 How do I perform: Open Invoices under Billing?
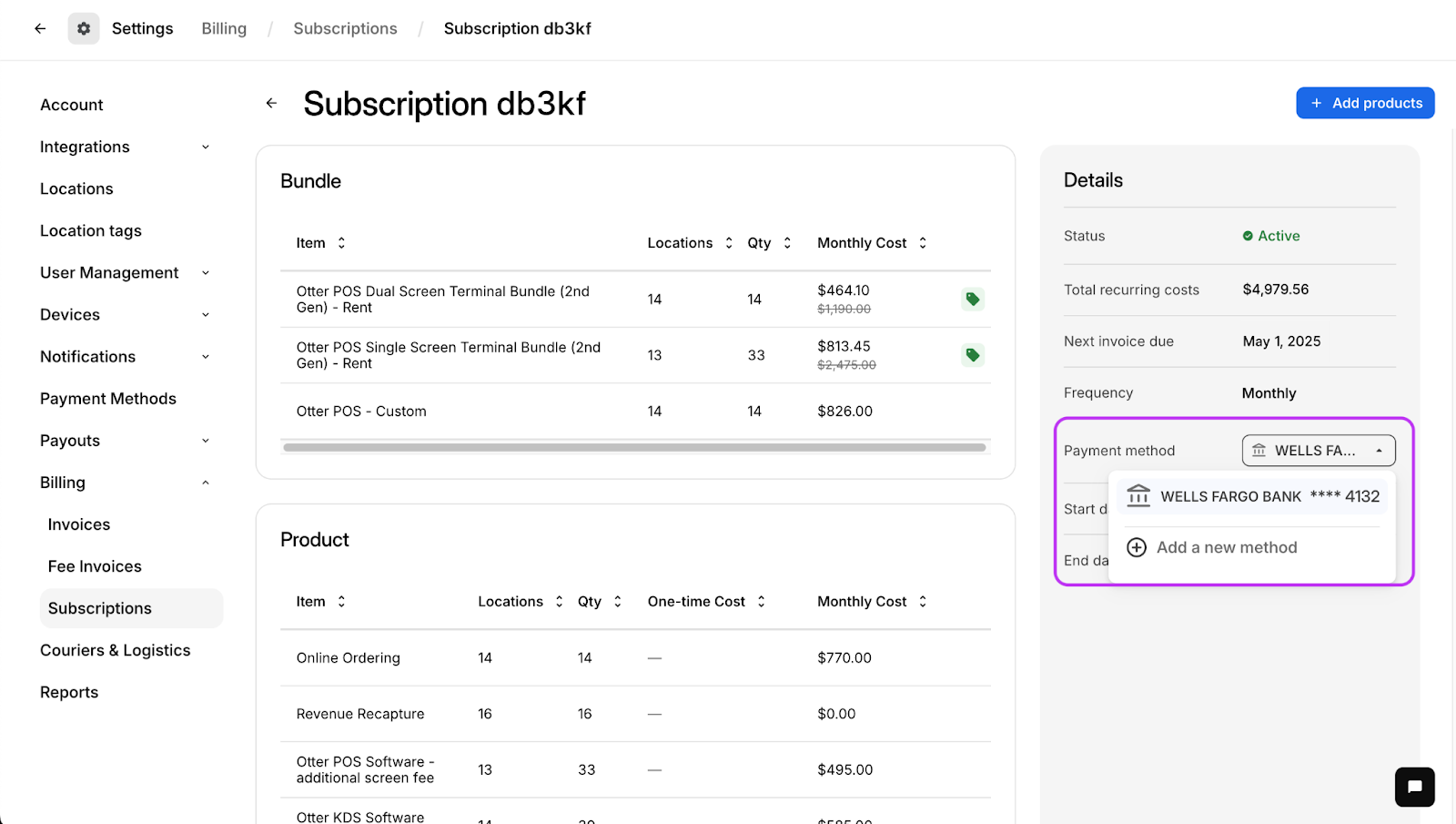coord(79,524)
